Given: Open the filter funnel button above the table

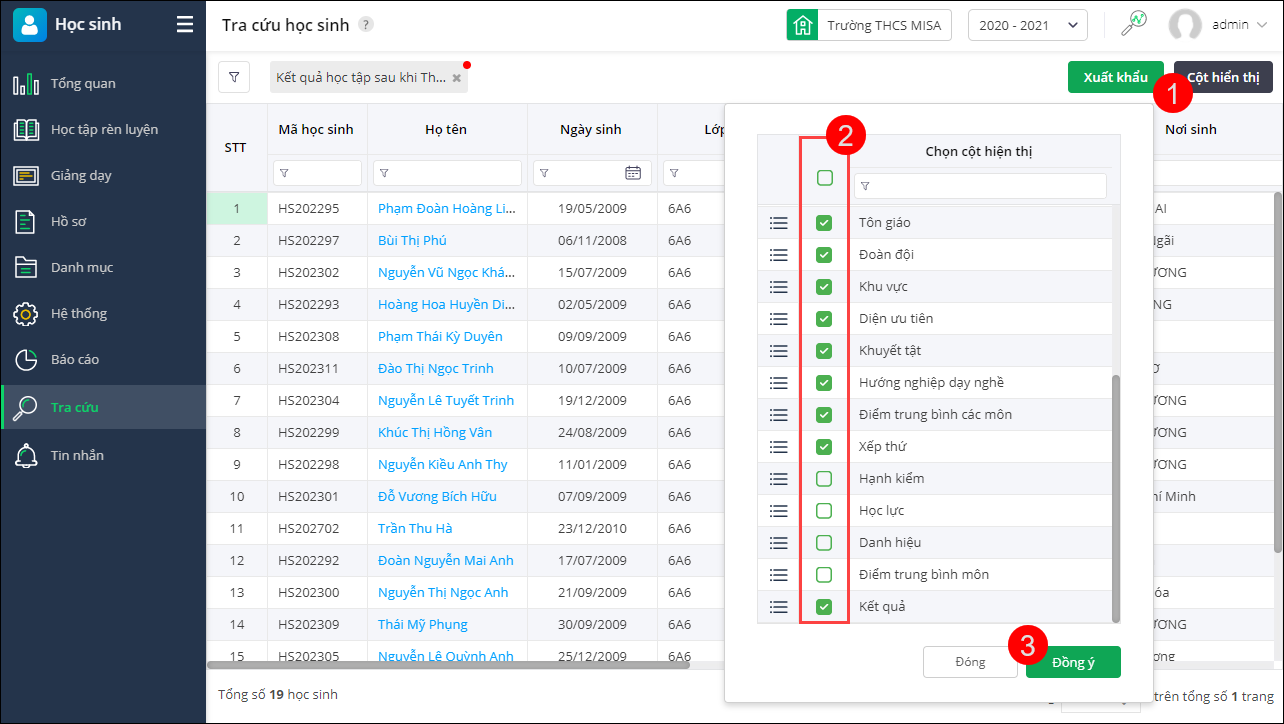Looking at the screenshot, I should (234, 77).
